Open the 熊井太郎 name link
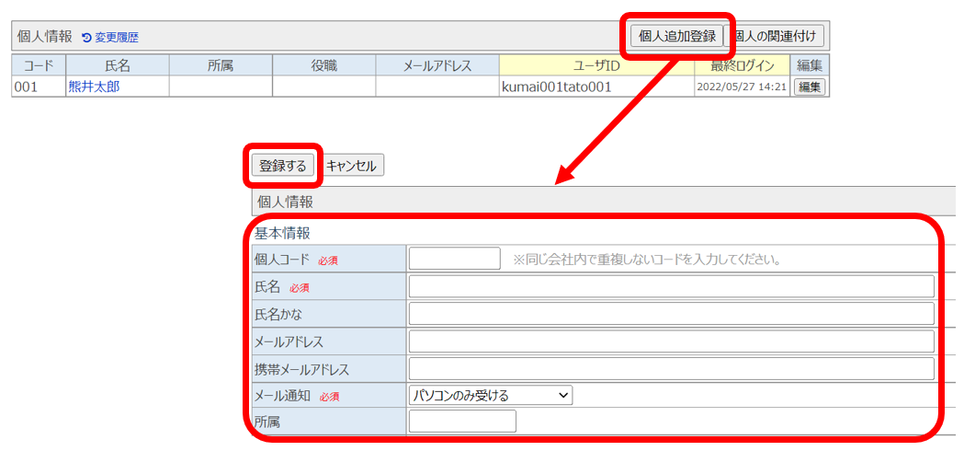Viewport: 964px width, 451px height. click(93, 87)
